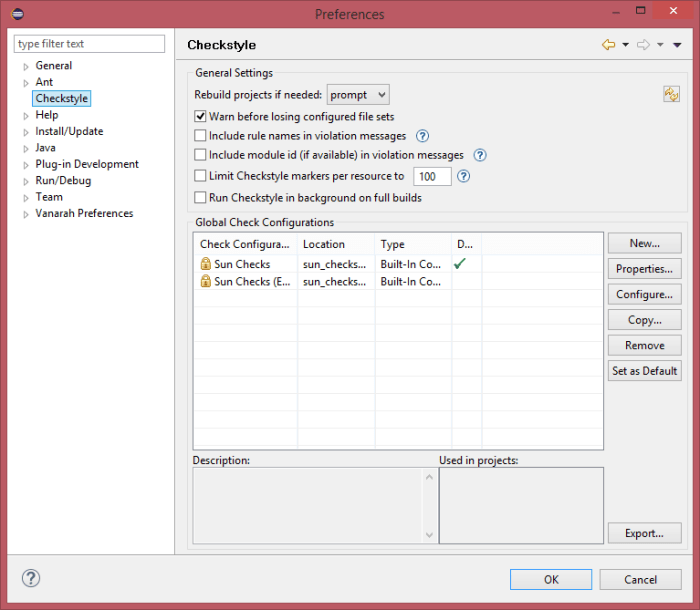Image resolution: width=700 pixels, height=610 pixels.
Task: Click help icon beside module id option
Action: pyautogui.click(x=480, y=155)
